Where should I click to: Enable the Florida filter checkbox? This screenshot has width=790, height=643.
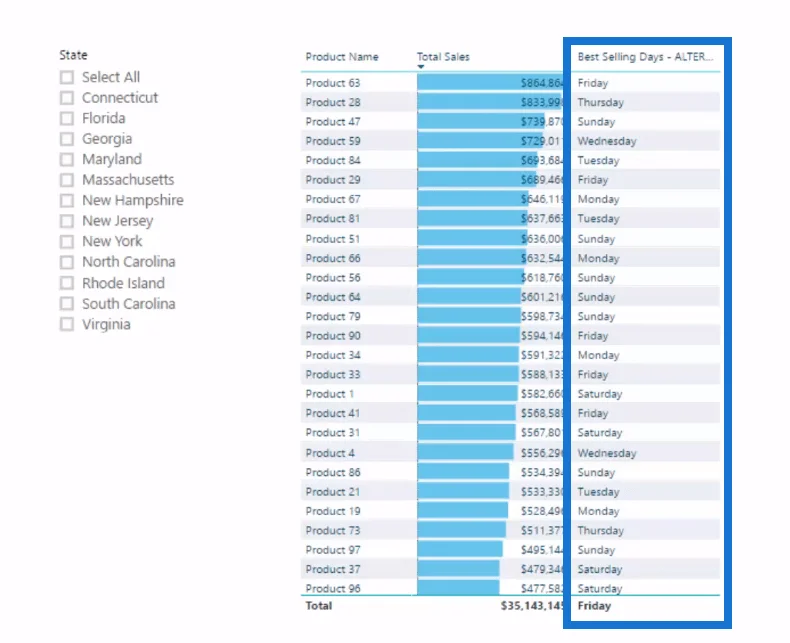pyautogui.click(x=67, y=118)
